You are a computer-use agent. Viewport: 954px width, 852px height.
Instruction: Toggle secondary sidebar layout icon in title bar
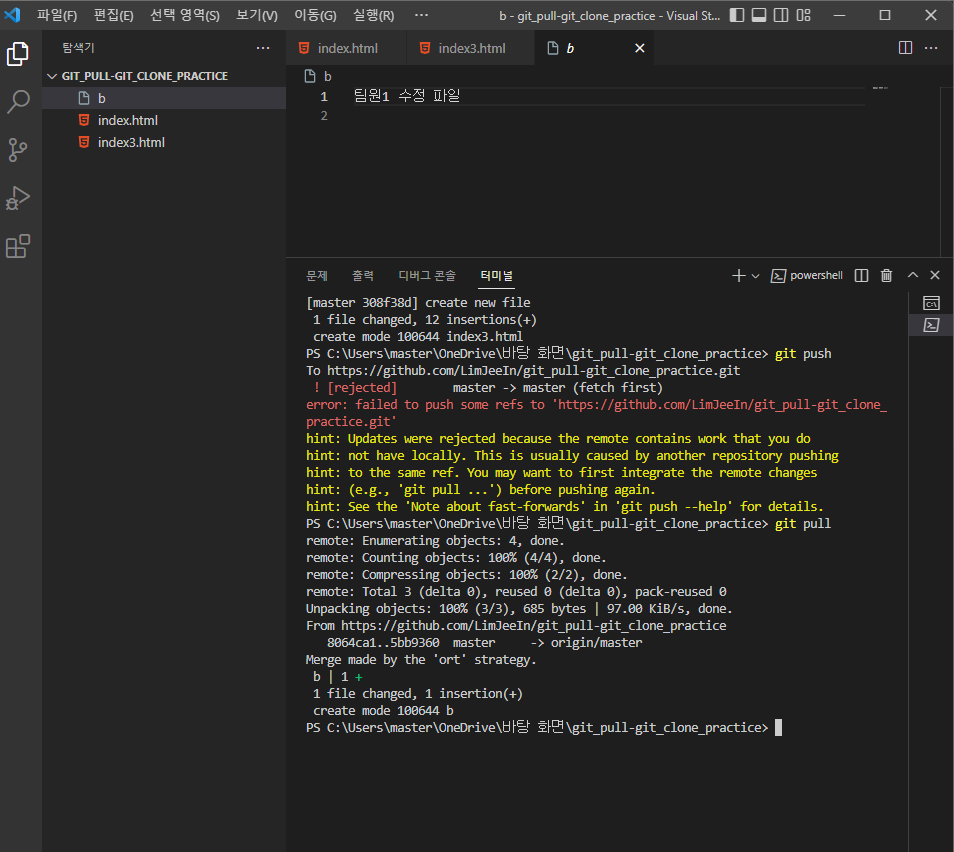tap(781, 15)
